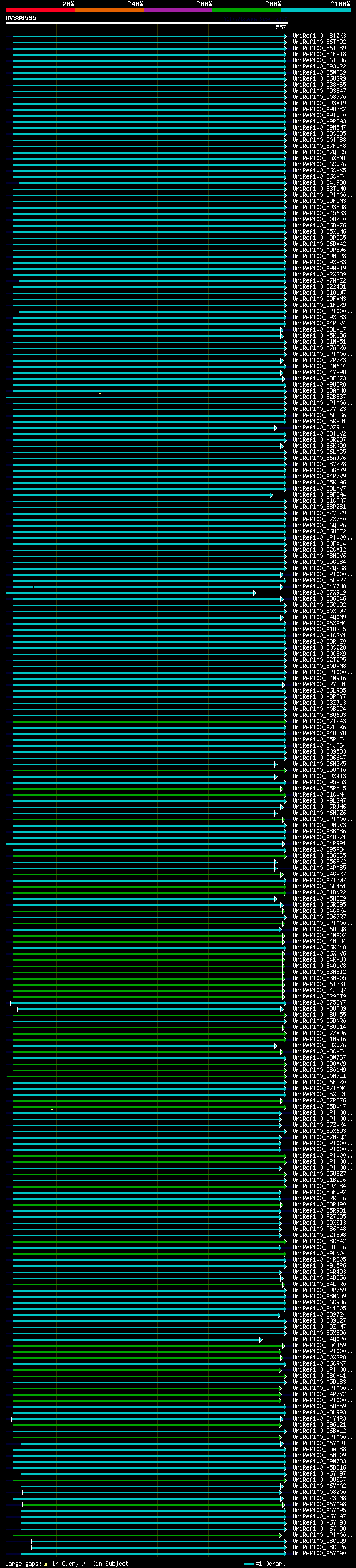Select the UniRef100_B6K648 label

(x=319, y=948)
